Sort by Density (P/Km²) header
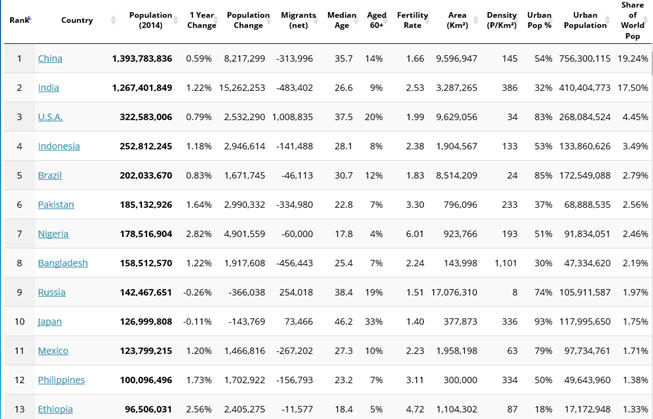The image size is (653, 419). (501, 20)
